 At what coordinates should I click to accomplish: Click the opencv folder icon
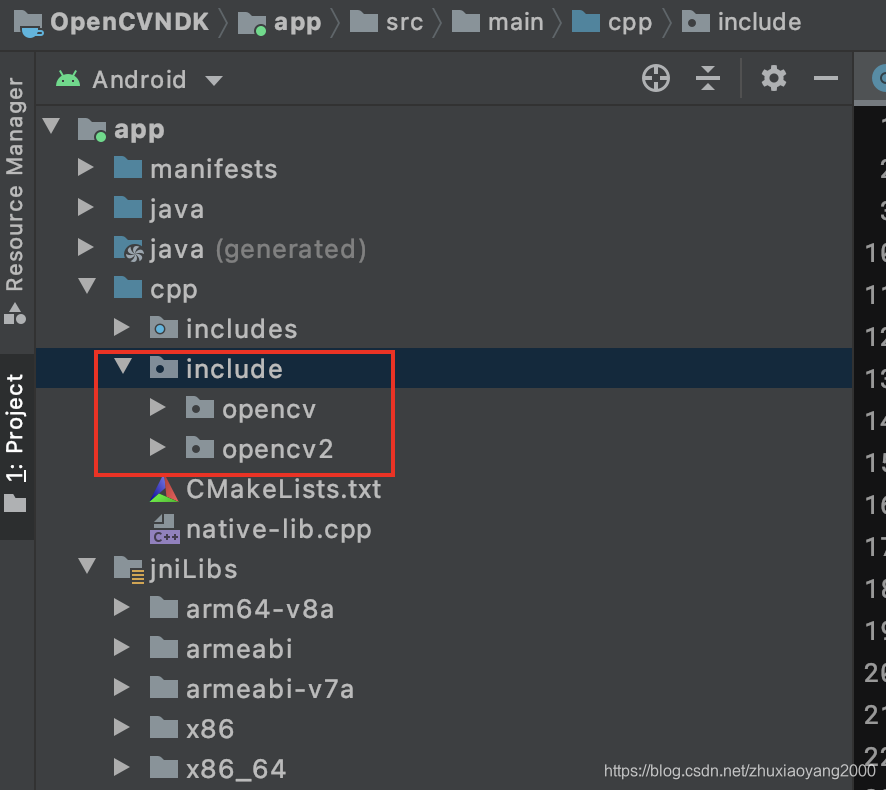coord(199,408)
